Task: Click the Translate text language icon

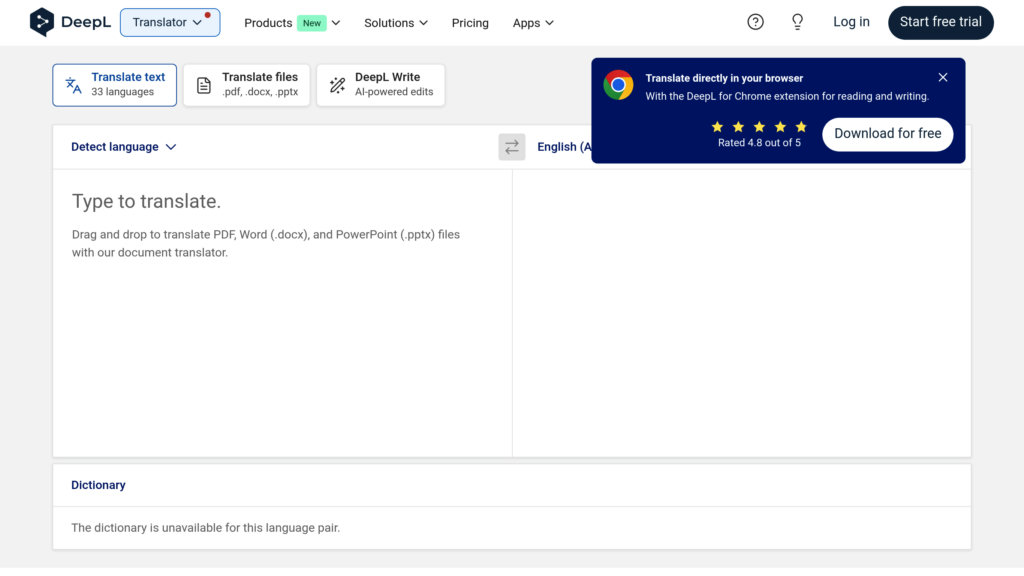Action: click(x=73, y=85)
